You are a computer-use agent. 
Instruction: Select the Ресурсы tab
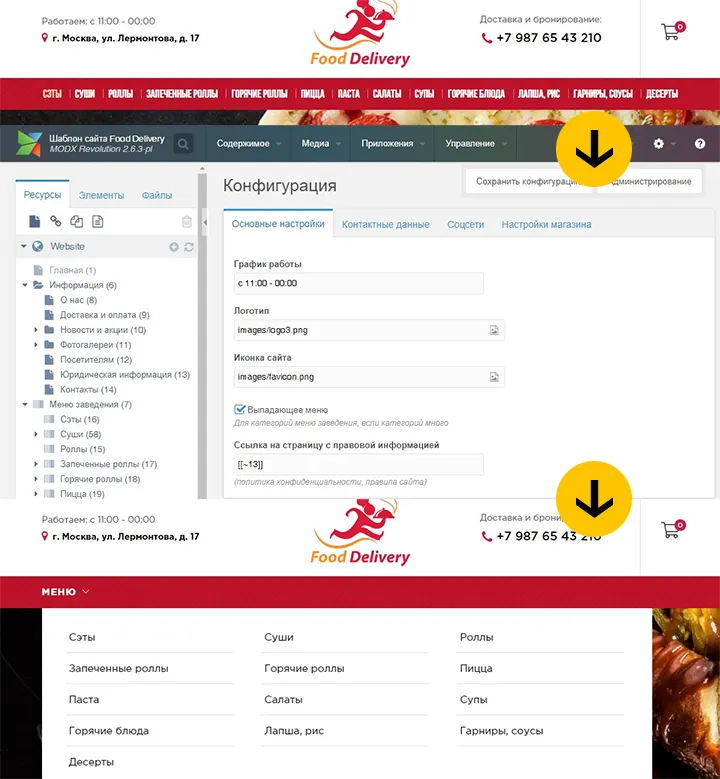[x=42, y=195]
